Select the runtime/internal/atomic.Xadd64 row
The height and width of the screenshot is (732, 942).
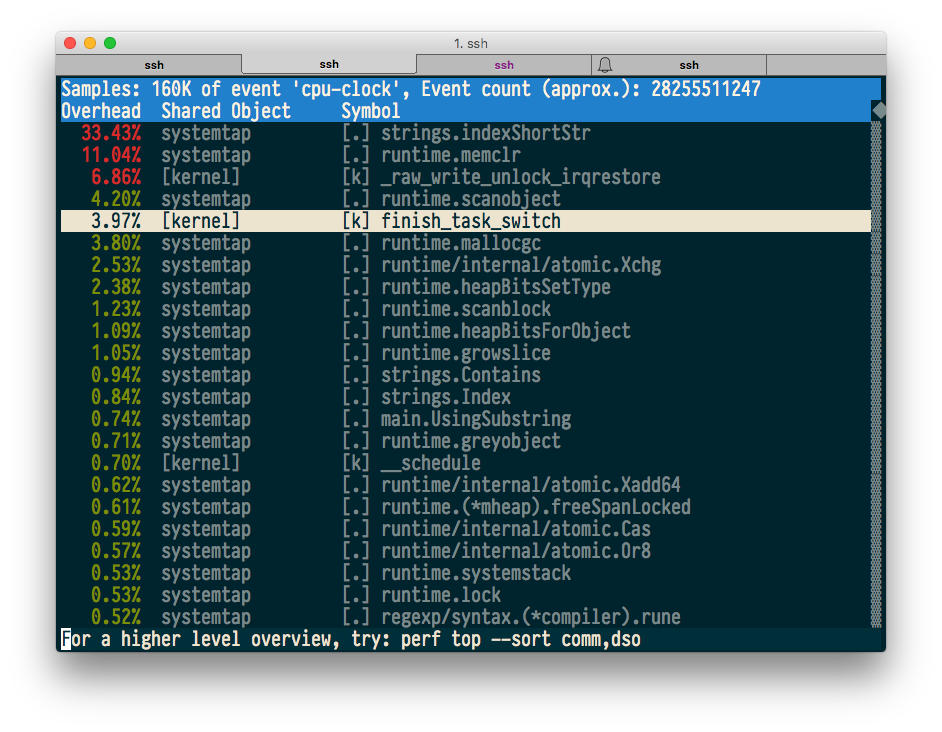pyautogui.click(x=466, y=485)
